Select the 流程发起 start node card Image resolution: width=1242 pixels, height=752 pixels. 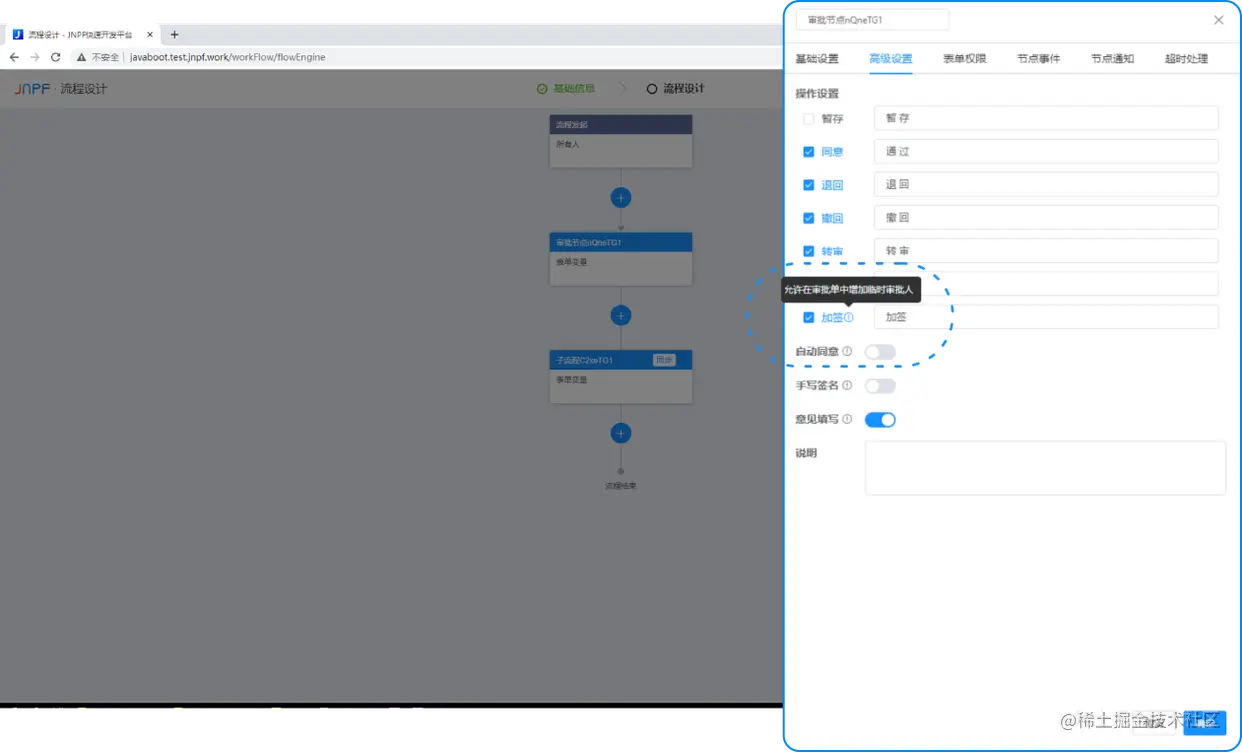tap(621, 141)
